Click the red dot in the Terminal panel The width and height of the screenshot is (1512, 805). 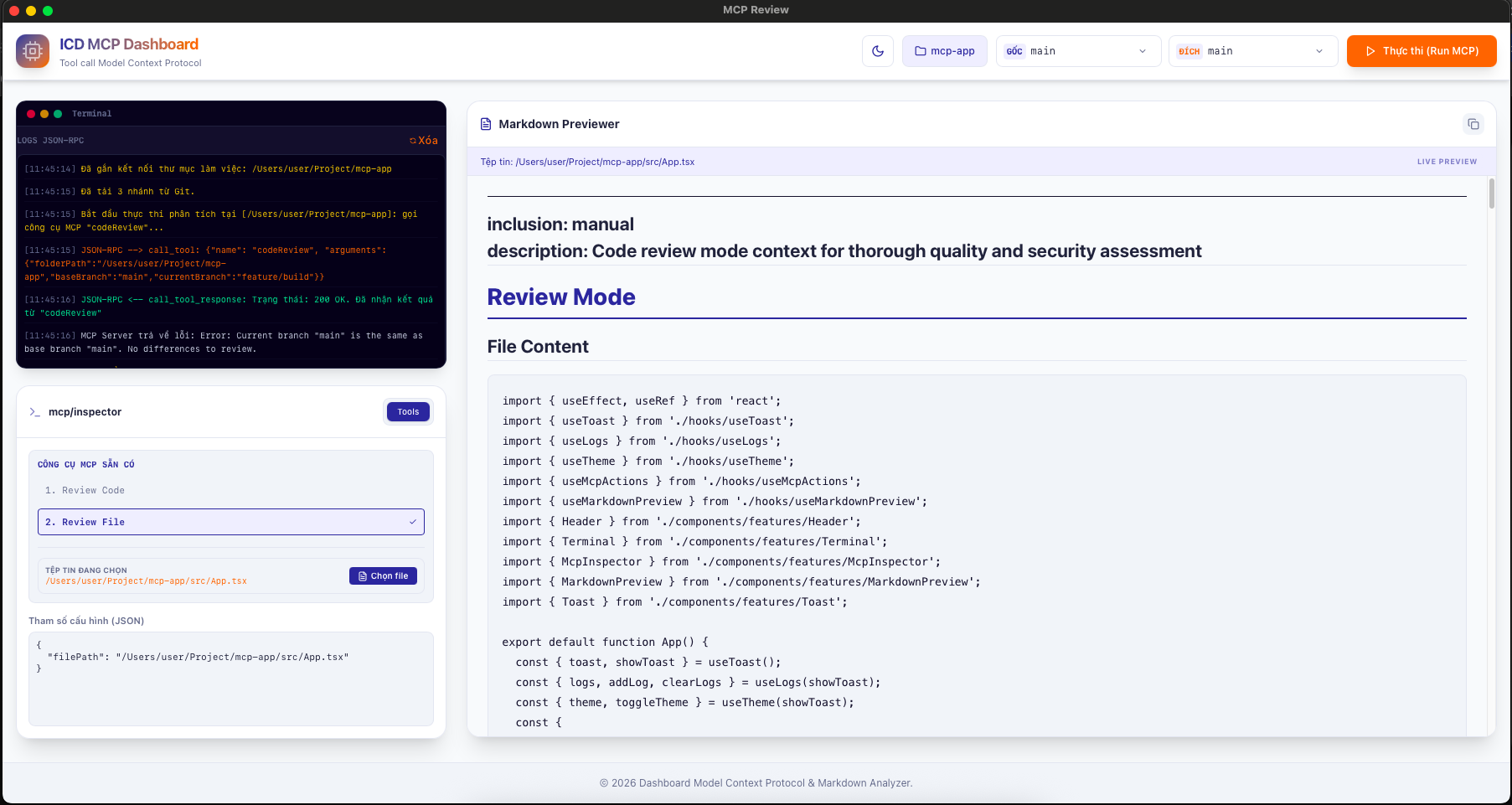point(31,114)
